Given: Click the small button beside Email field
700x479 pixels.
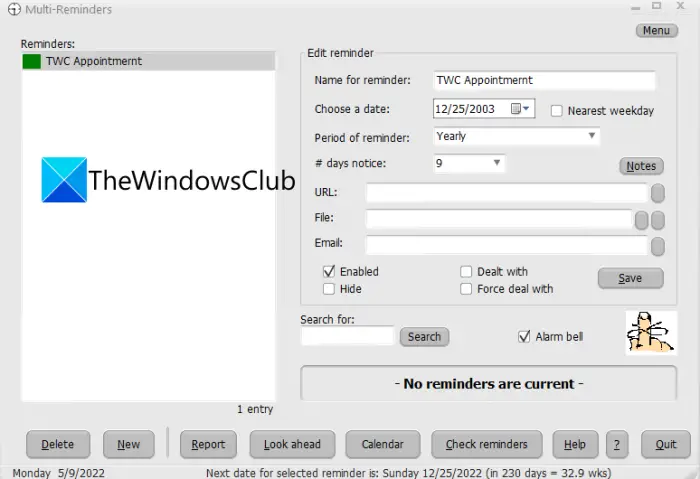Looking at the screenshot, I should tap(658, 246).
